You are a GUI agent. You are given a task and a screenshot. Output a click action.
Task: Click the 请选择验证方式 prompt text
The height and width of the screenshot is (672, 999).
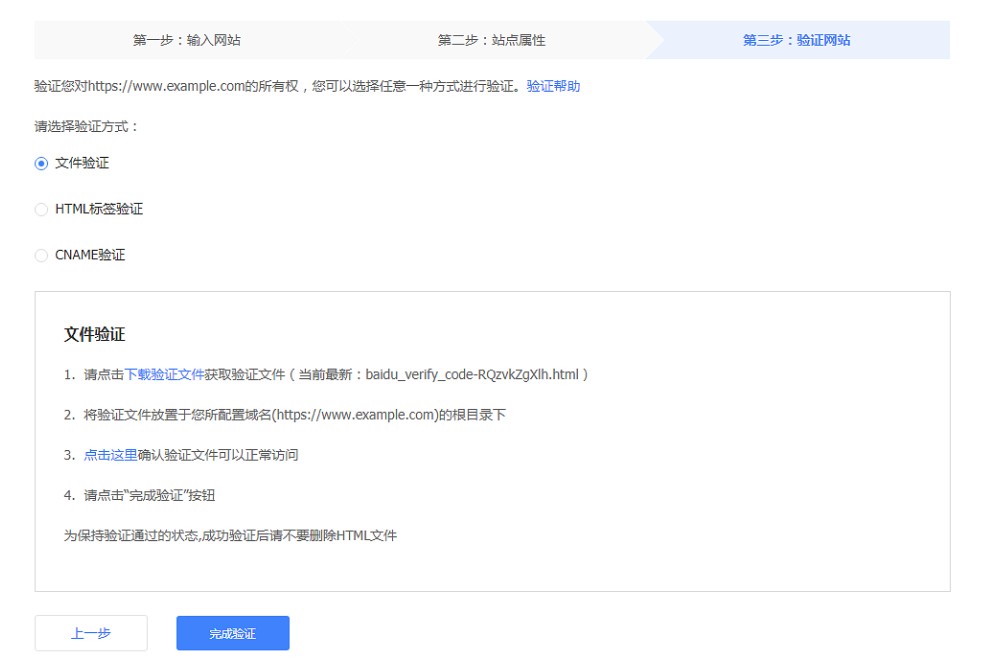86,127
